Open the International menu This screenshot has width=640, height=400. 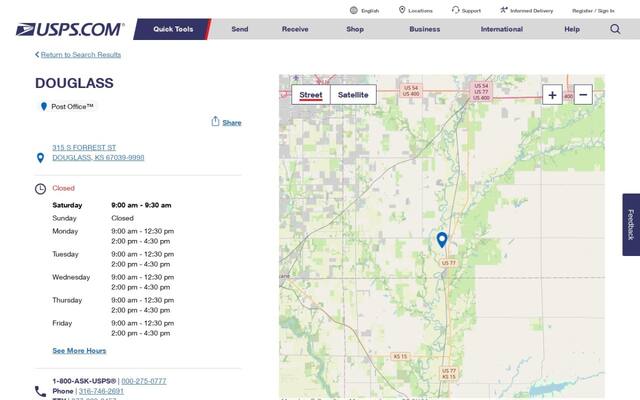[x=502, y=29]
